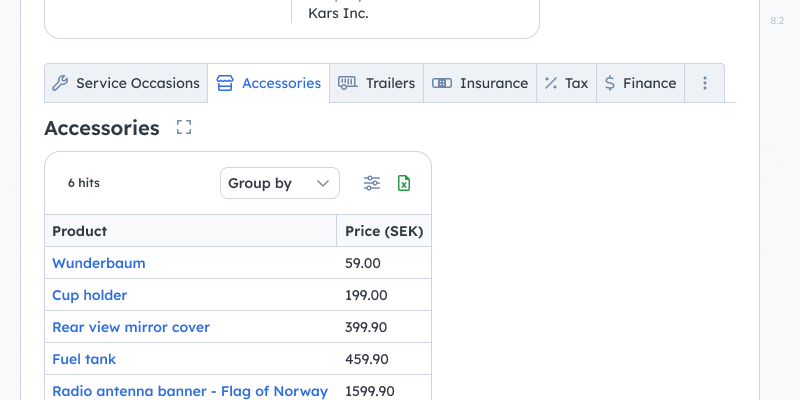Export accessories table to Excel
This screenshot has width=800, height=400.
tap(404, 183)
